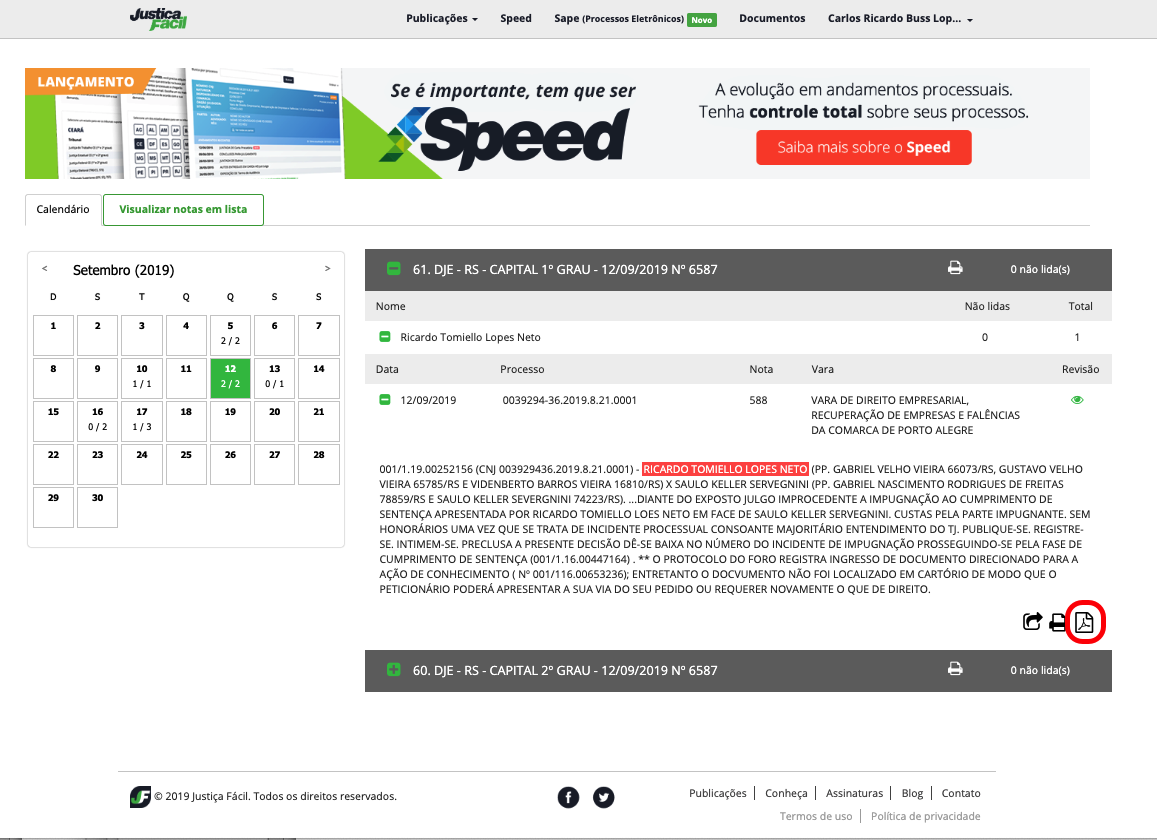Click the Total column header
Viewport: 1157px width, 840px height.
click(1080, 306)
